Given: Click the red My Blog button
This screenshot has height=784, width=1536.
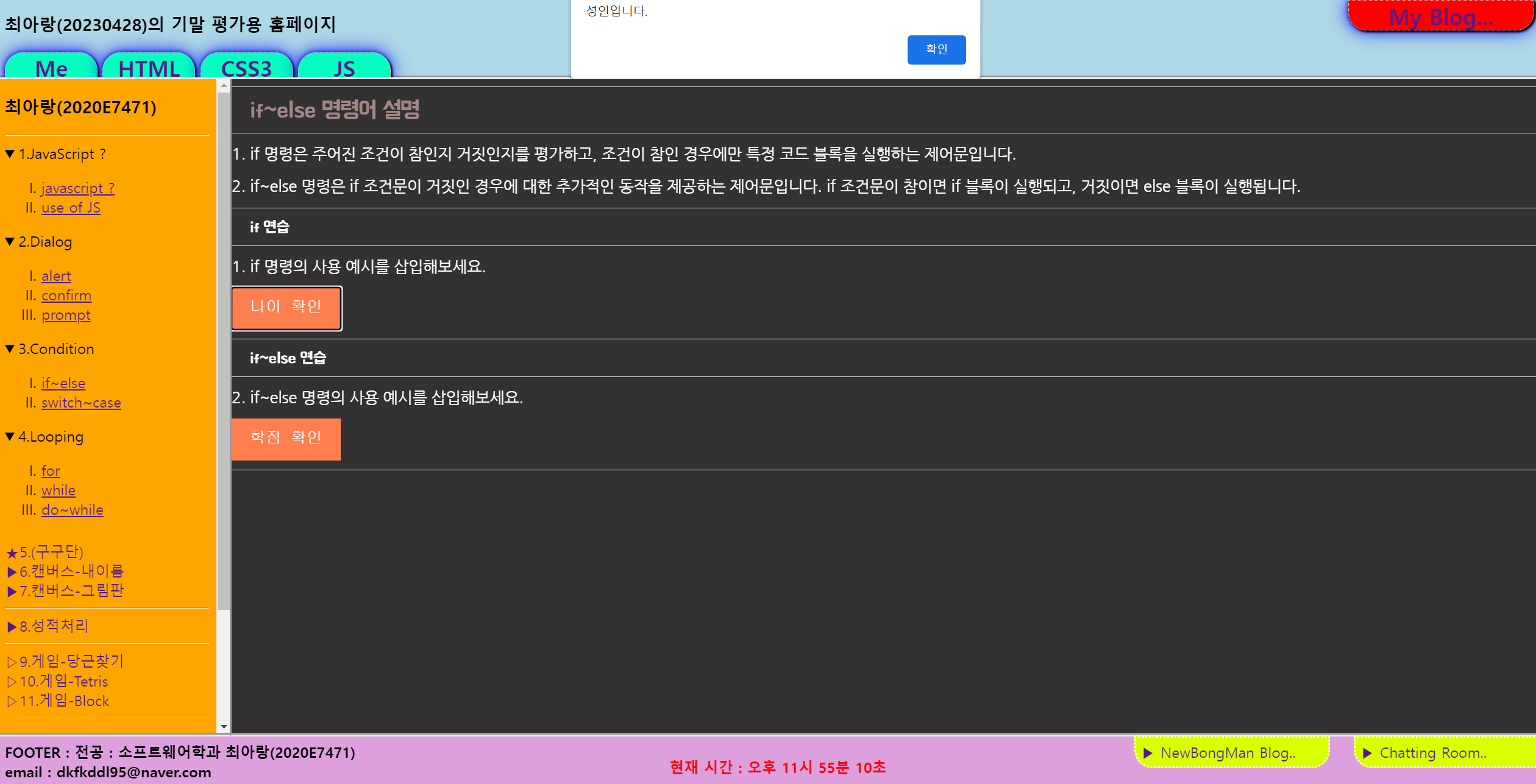Looking at the screenshot, I should 1440,16.
